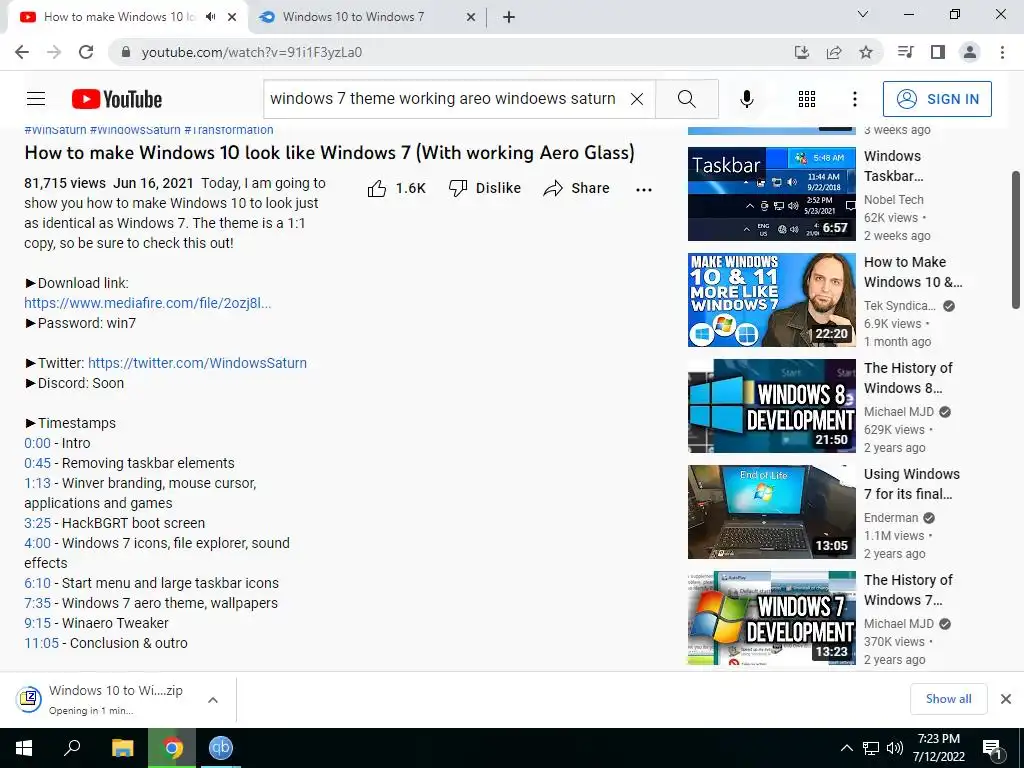Show hidden system tray icons chevron
This screenshot has height=768, width=1024.
(x=846, y=748)
